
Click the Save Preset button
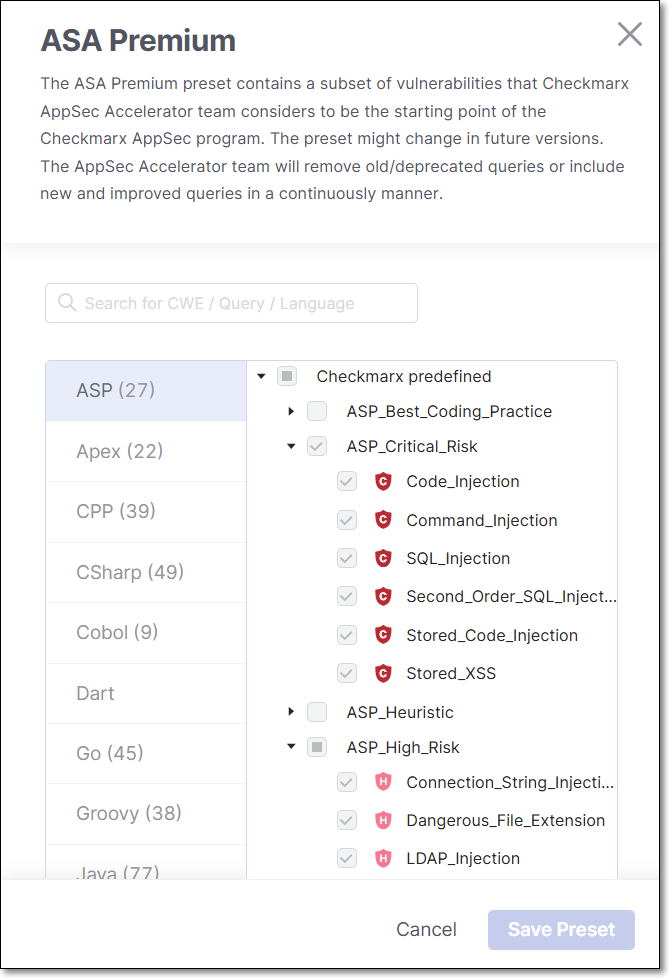click(x=561, y=930)
